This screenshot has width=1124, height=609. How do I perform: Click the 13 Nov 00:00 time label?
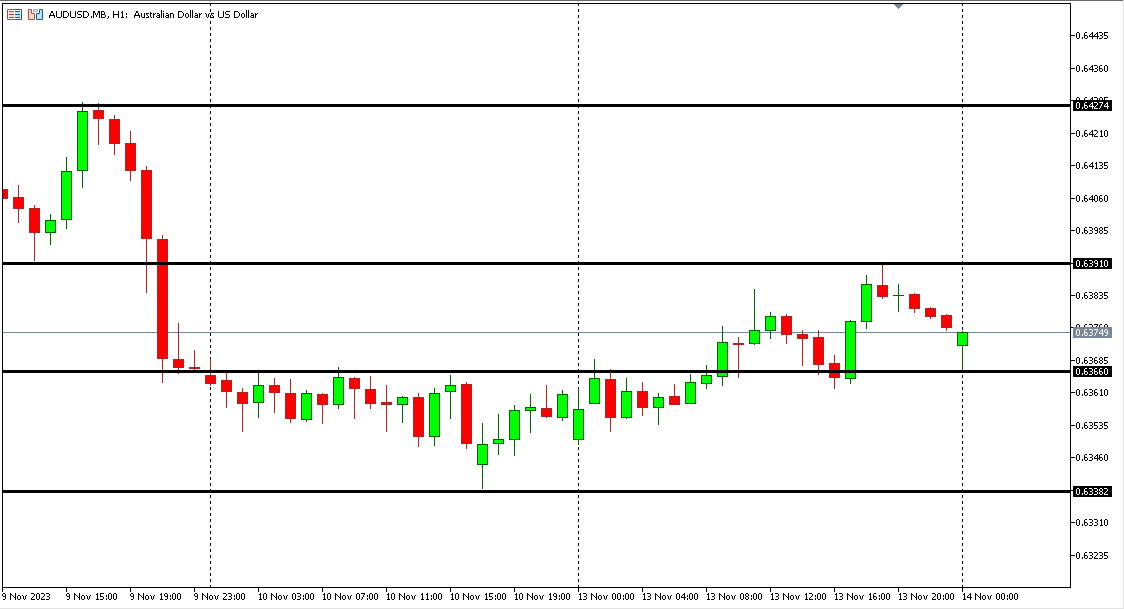coord(606,596)
